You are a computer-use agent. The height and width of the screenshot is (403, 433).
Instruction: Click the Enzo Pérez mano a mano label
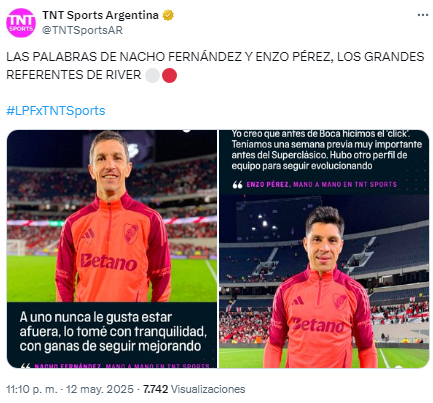322,184
